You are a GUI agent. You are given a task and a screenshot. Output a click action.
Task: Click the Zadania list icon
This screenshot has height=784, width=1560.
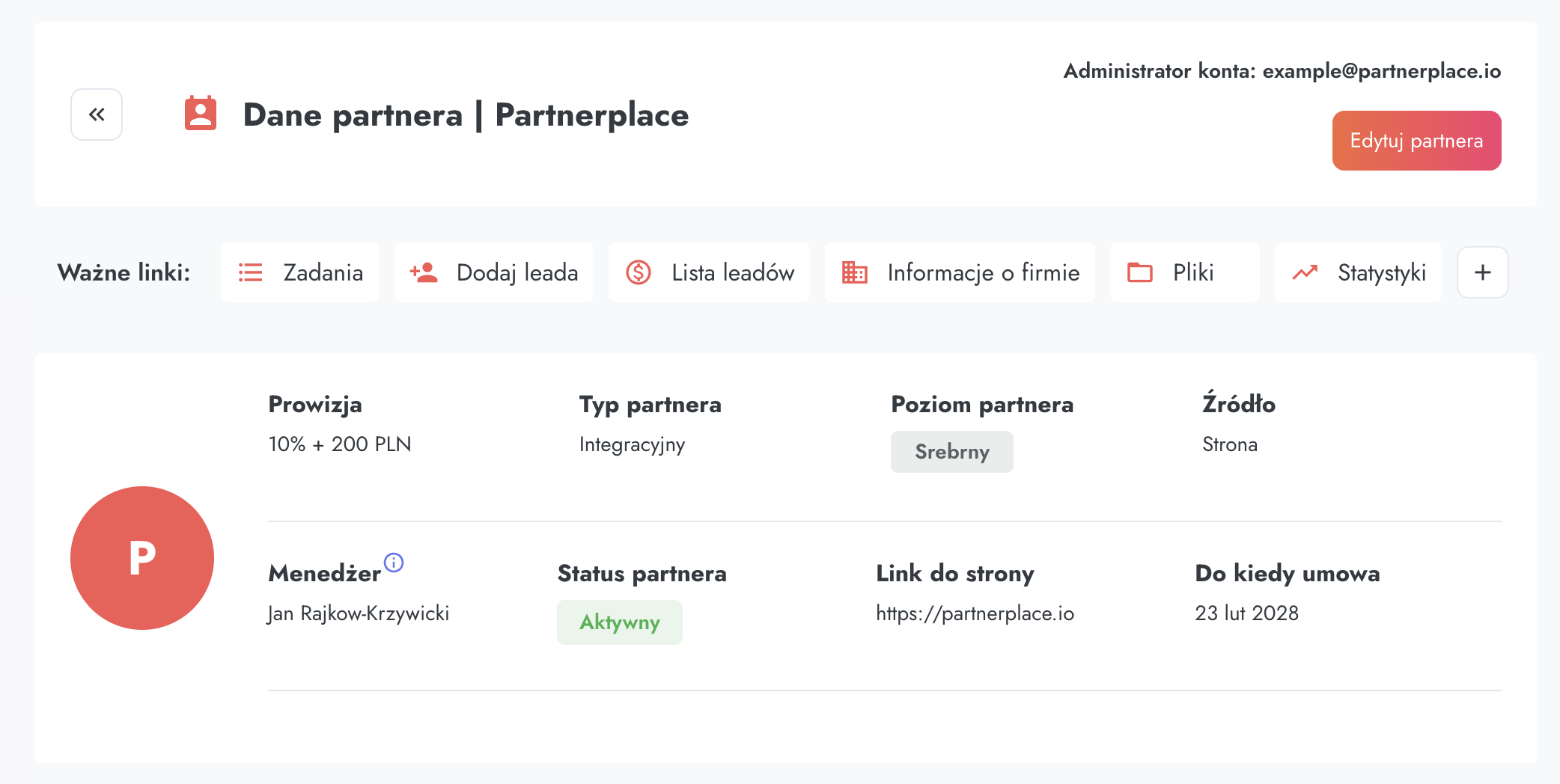[x=250, y=272]
